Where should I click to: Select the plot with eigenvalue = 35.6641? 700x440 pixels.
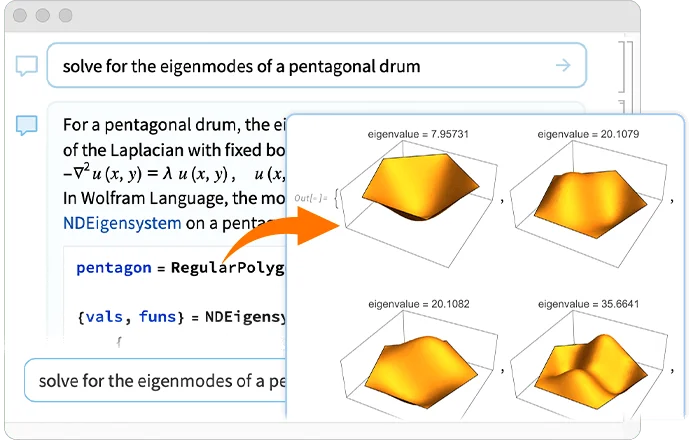coord(589,365)
